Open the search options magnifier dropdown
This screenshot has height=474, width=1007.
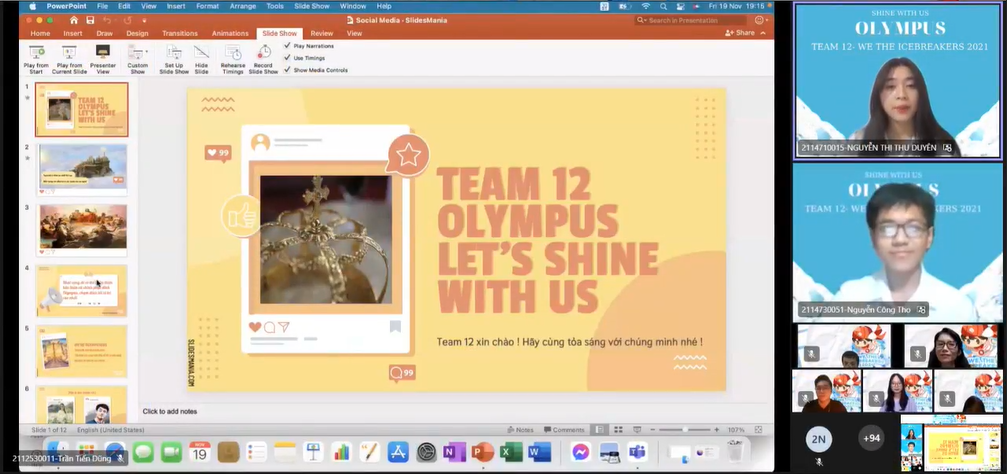pos(641,21)
